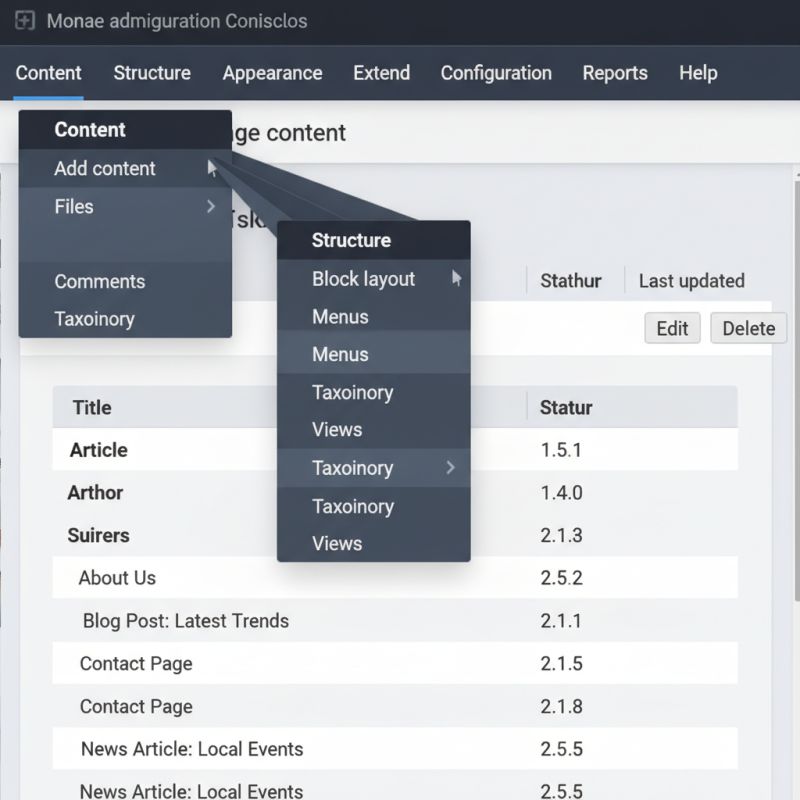Click the 1.4.0 value in Arthor row
The width and height of the screenshot is (800, 800).
click(561, 493)
